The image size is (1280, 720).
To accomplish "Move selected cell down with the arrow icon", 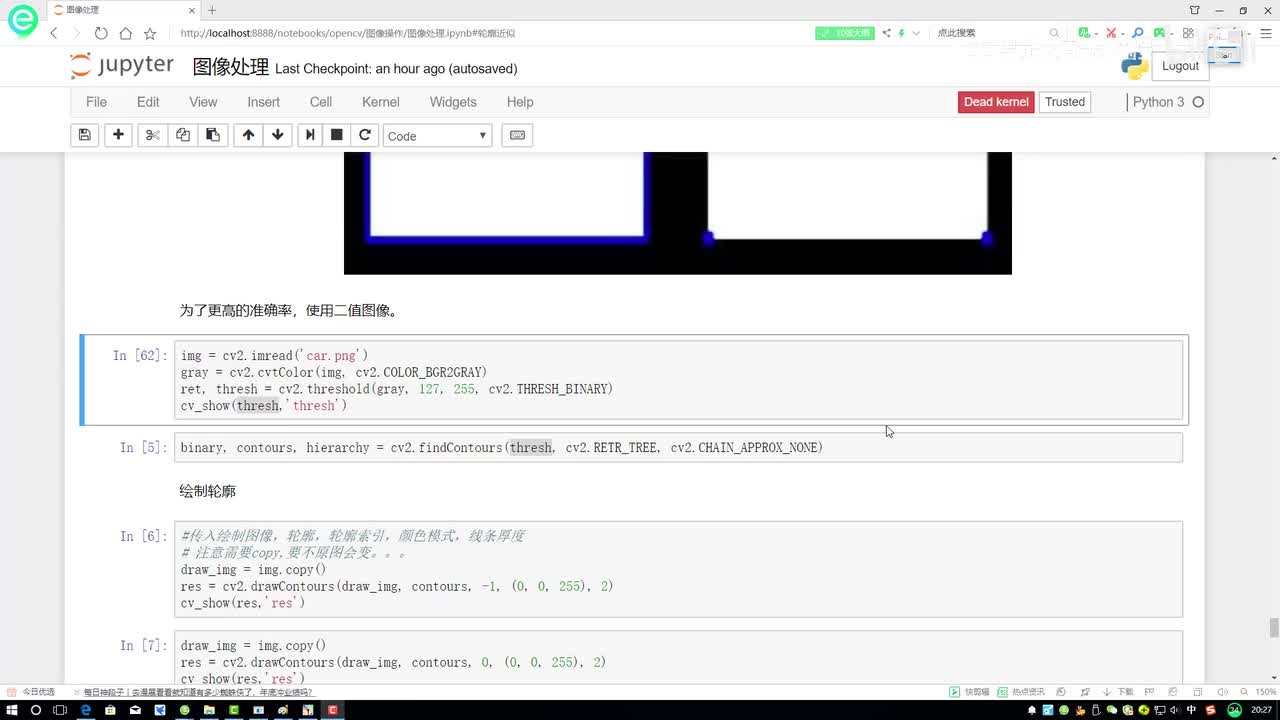I will click(278, 135).
